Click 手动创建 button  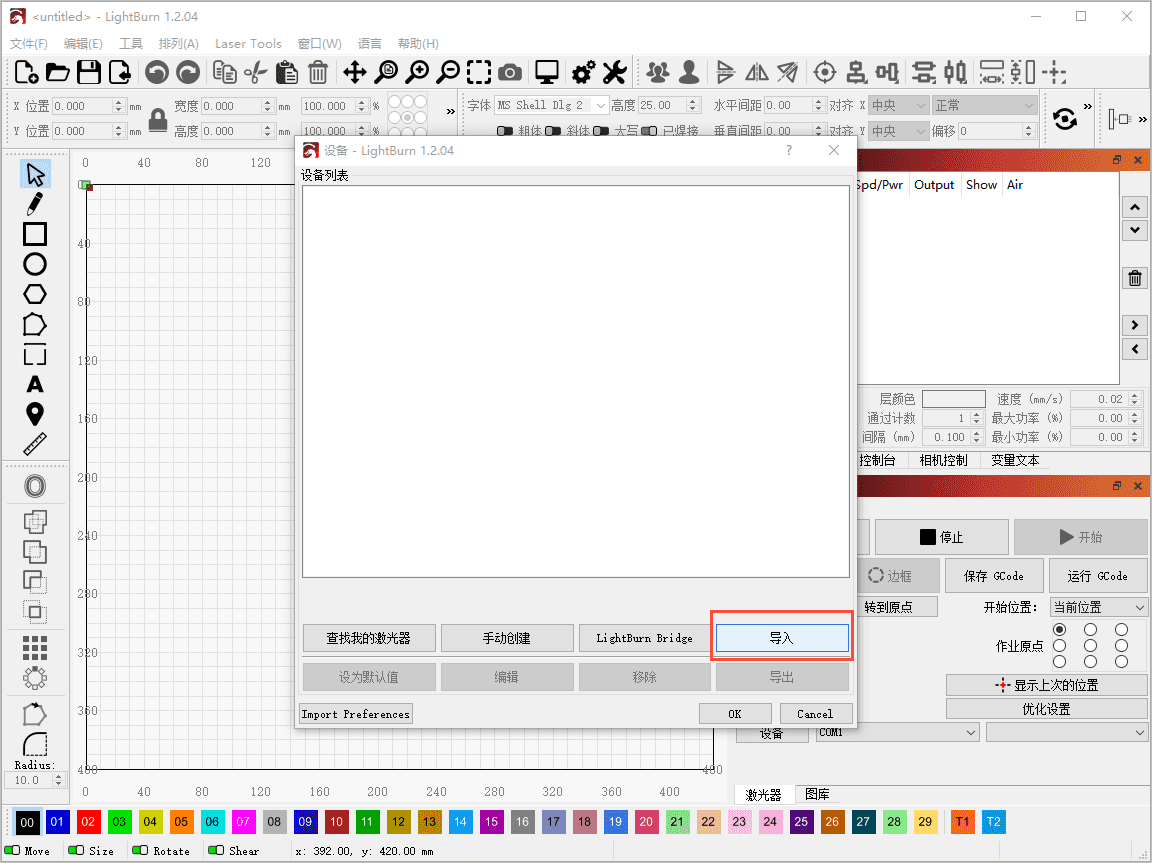pos(507,638)
